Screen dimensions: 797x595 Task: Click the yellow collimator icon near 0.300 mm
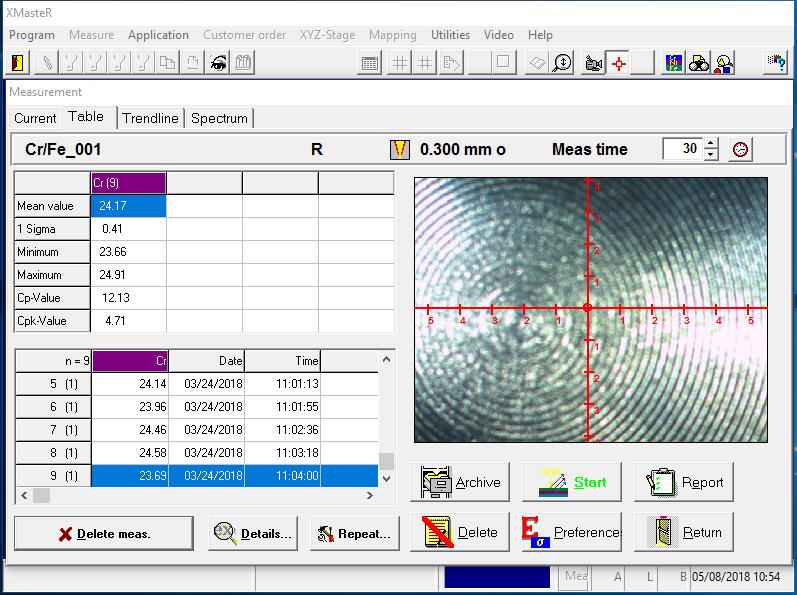400,149
